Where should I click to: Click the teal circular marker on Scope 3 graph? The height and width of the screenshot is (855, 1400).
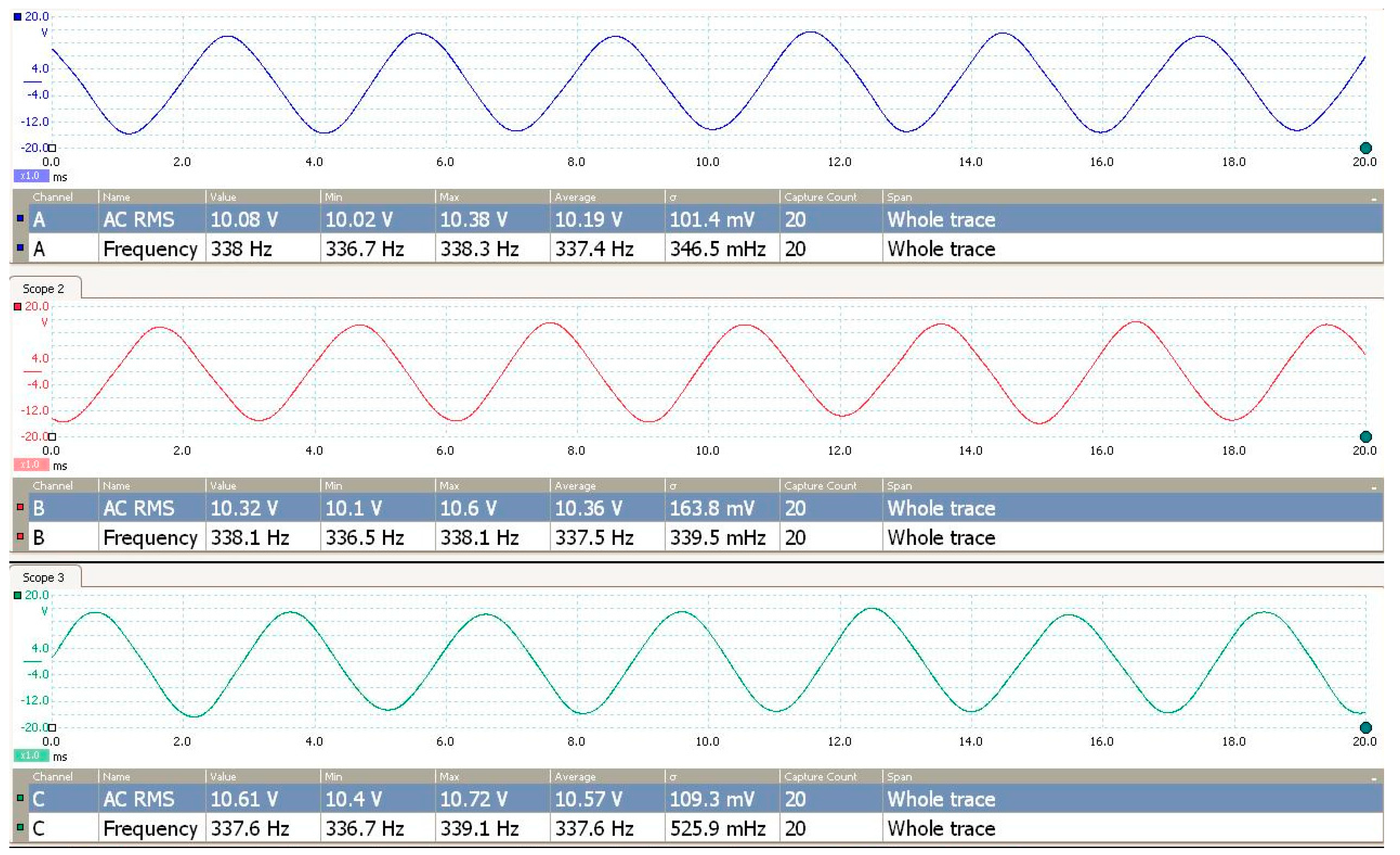(x=1366, y=728)
